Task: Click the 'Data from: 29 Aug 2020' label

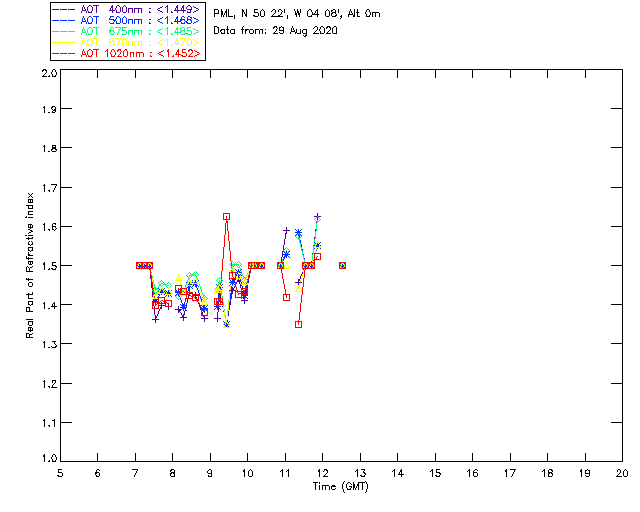Action: 276,31
